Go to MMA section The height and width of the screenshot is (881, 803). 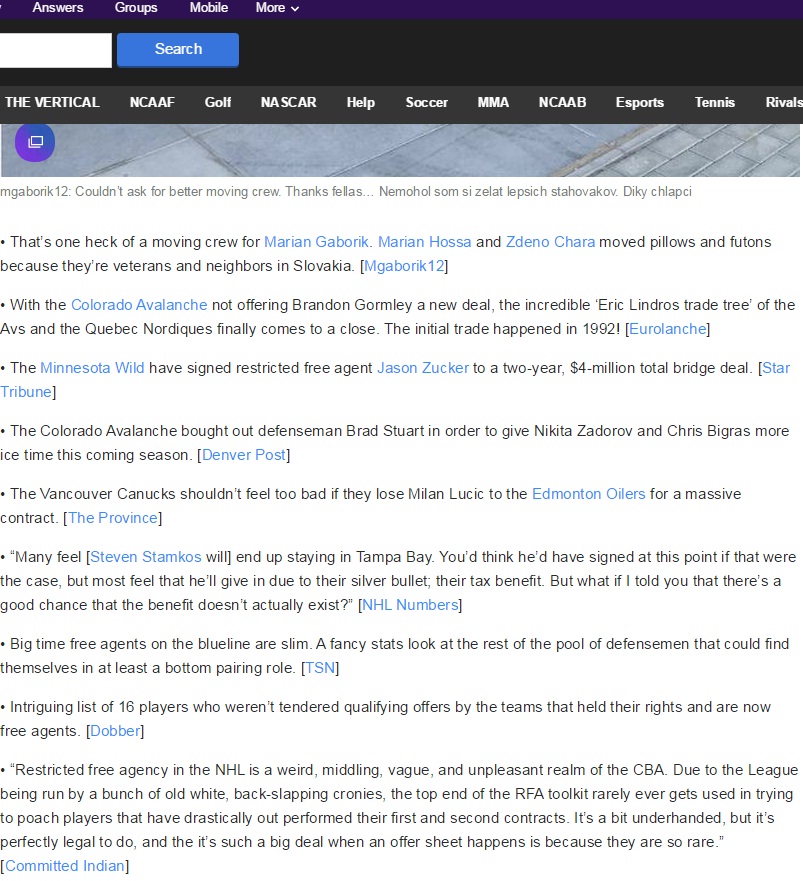[x=493, y=102]
